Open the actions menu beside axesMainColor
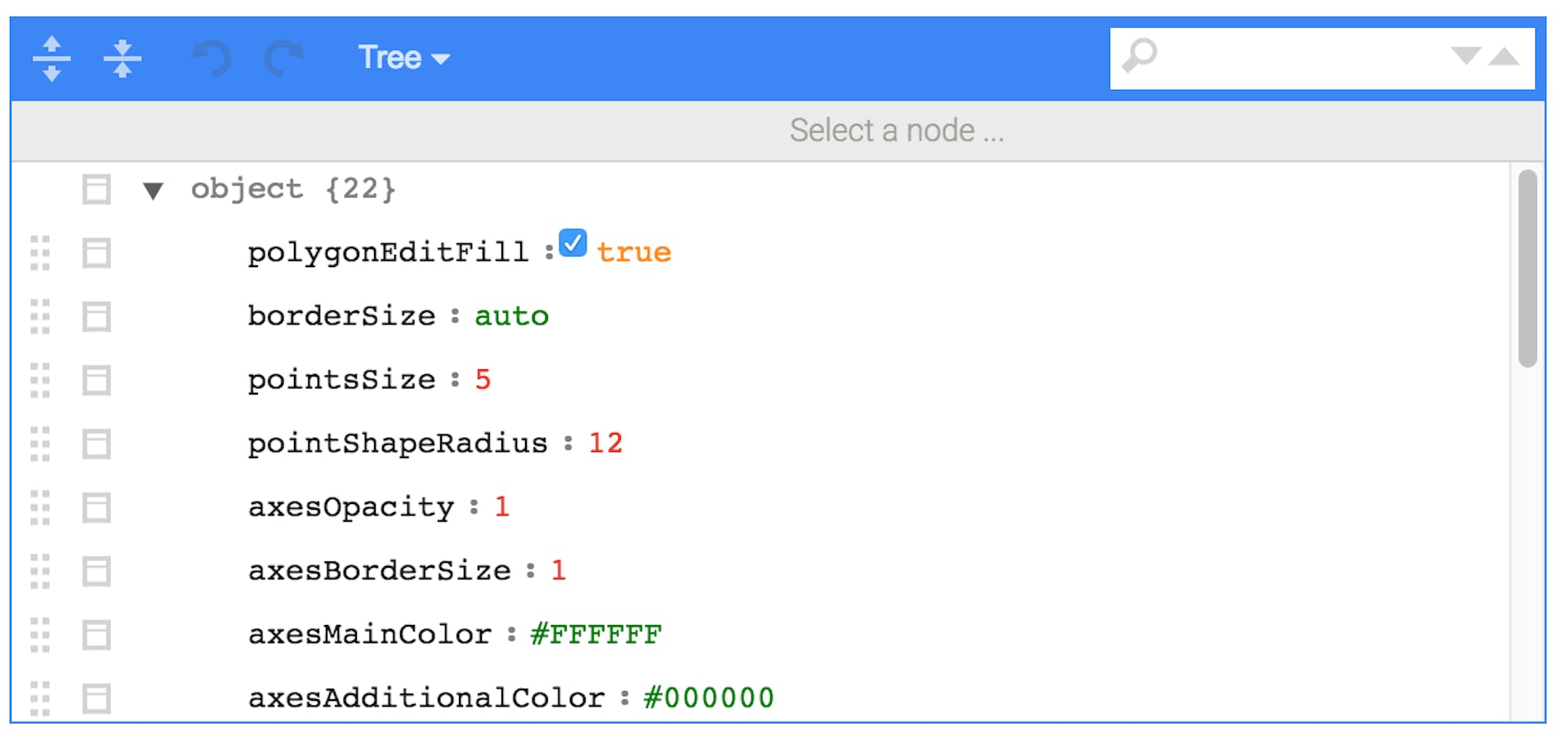The width and height of the screenshot is (1568, 745). tap(96, 634)
